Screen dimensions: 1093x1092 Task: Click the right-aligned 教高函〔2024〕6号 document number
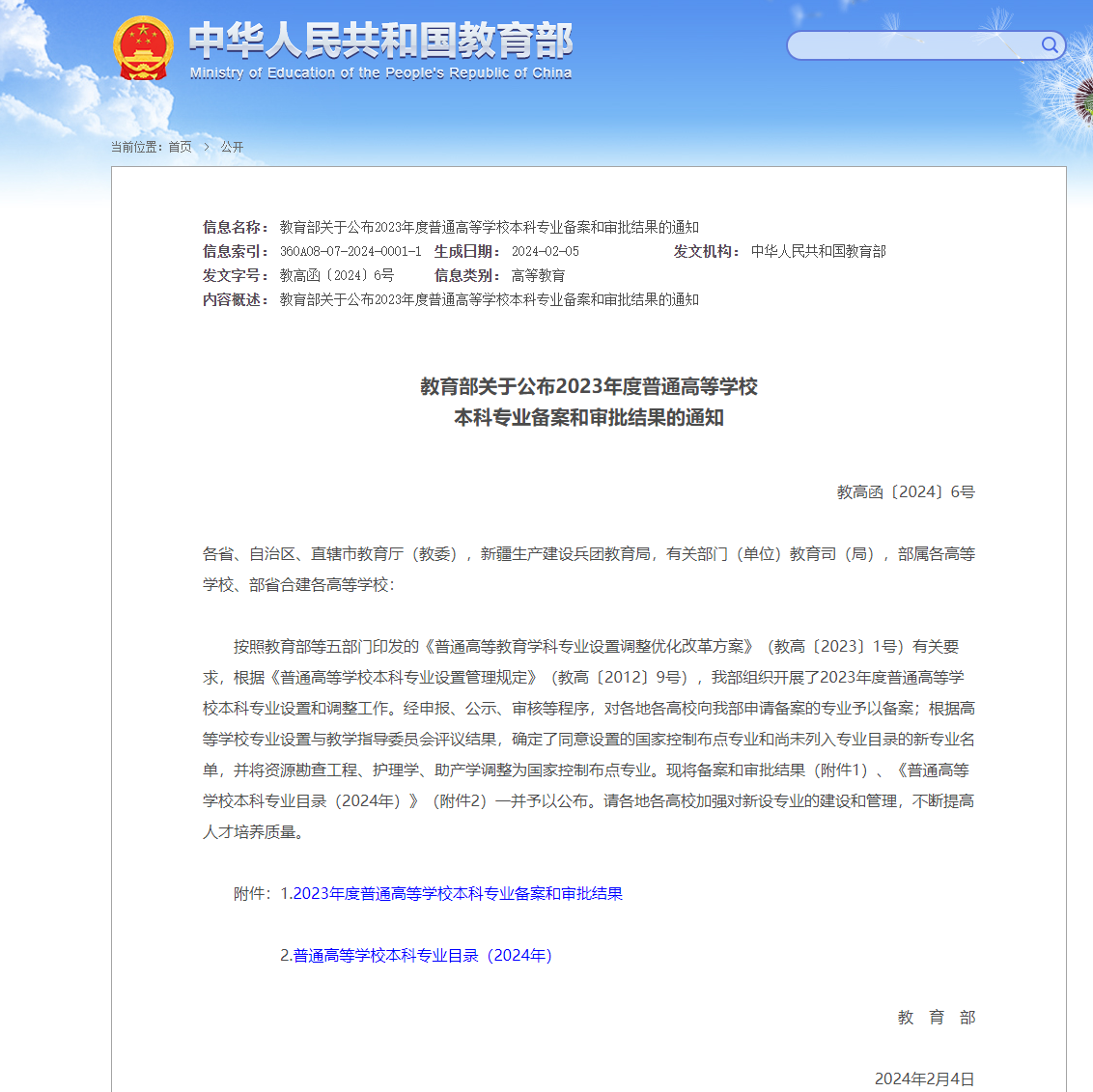point(905,492)
